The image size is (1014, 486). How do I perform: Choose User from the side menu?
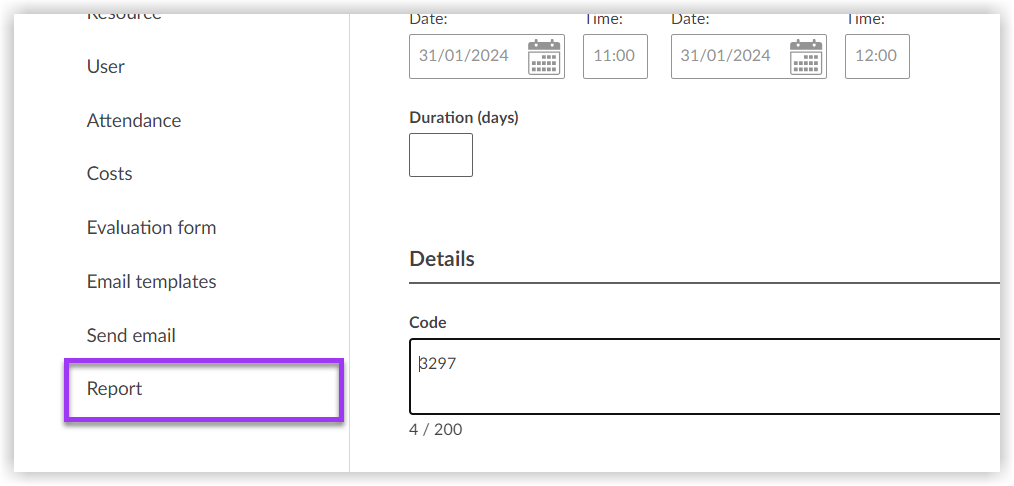point(106,67)
